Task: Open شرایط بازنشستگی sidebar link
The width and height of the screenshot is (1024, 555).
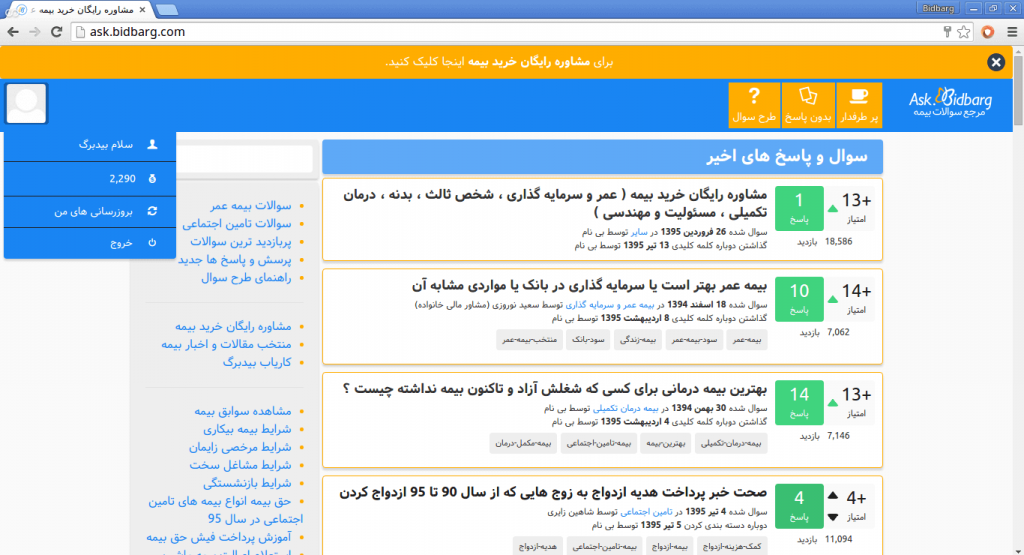Action: pyautogui.click(x=248, y=483)
